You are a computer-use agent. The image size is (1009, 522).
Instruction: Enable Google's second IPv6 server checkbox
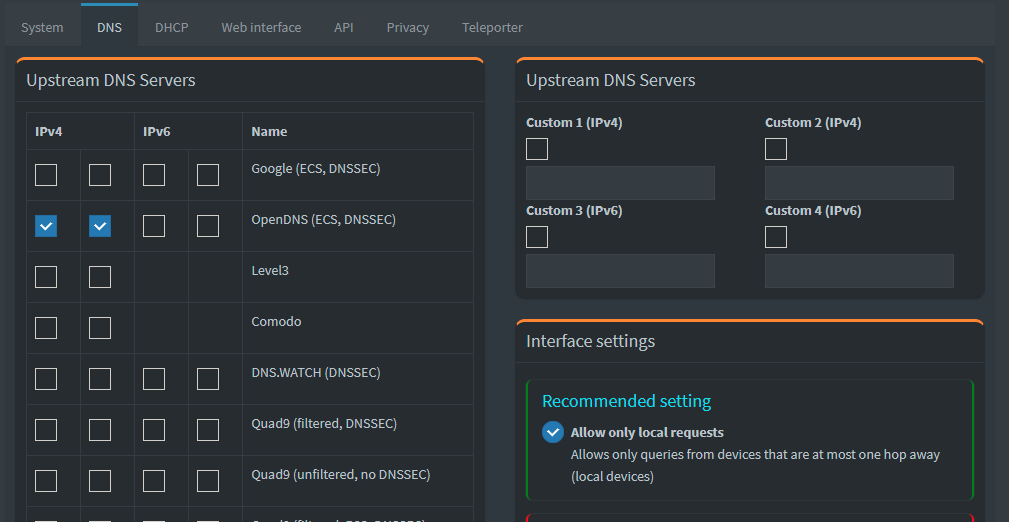(x=208, y=176)
